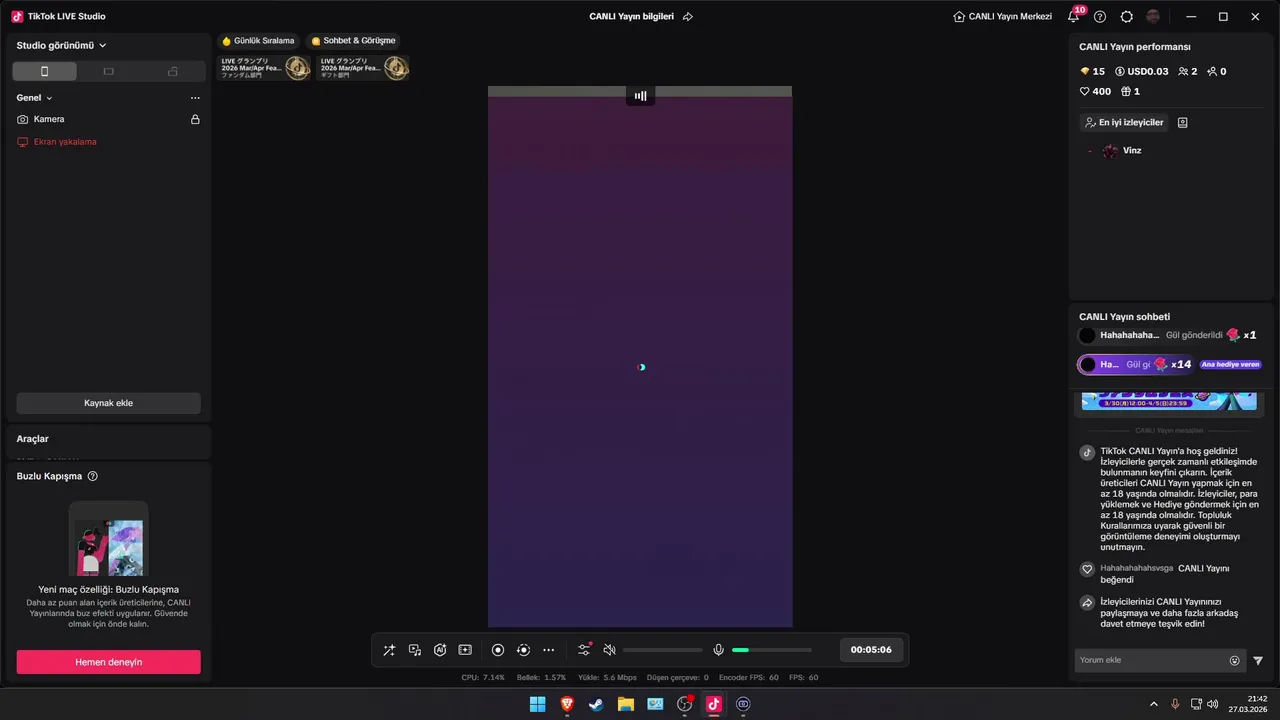Click the replay capture circular-arrow icon
Viewport: 1280px width, 720px height.
[523, 650]
